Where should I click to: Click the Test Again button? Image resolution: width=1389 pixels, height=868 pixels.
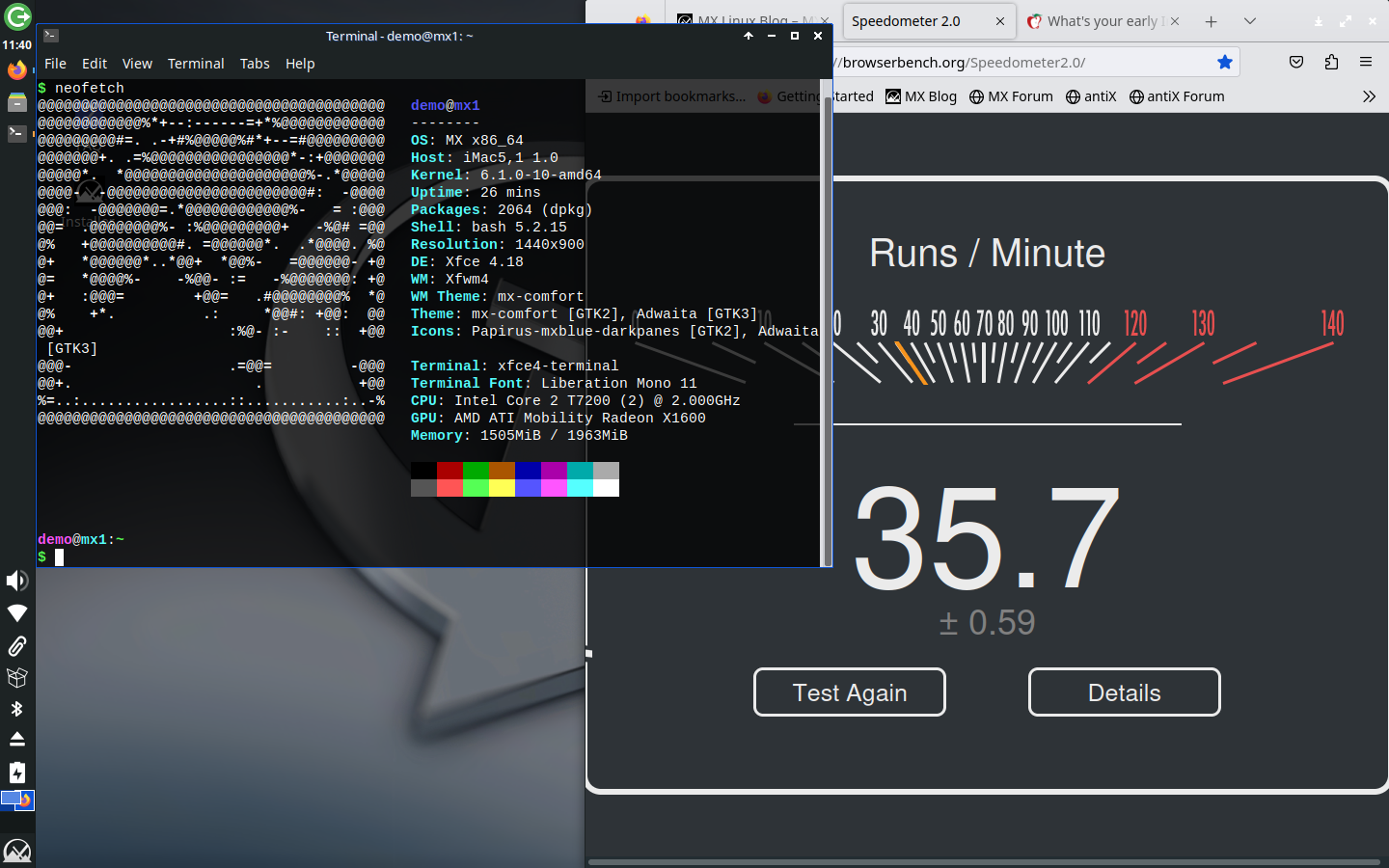point(849,692)
